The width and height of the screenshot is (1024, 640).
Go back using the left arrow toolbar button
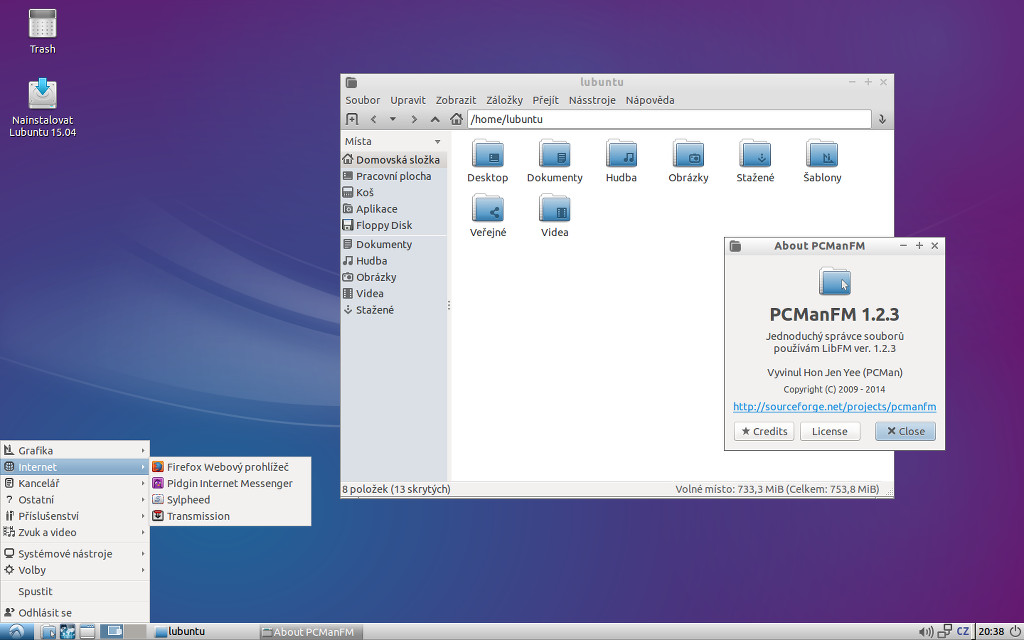(x=373, y=119)
